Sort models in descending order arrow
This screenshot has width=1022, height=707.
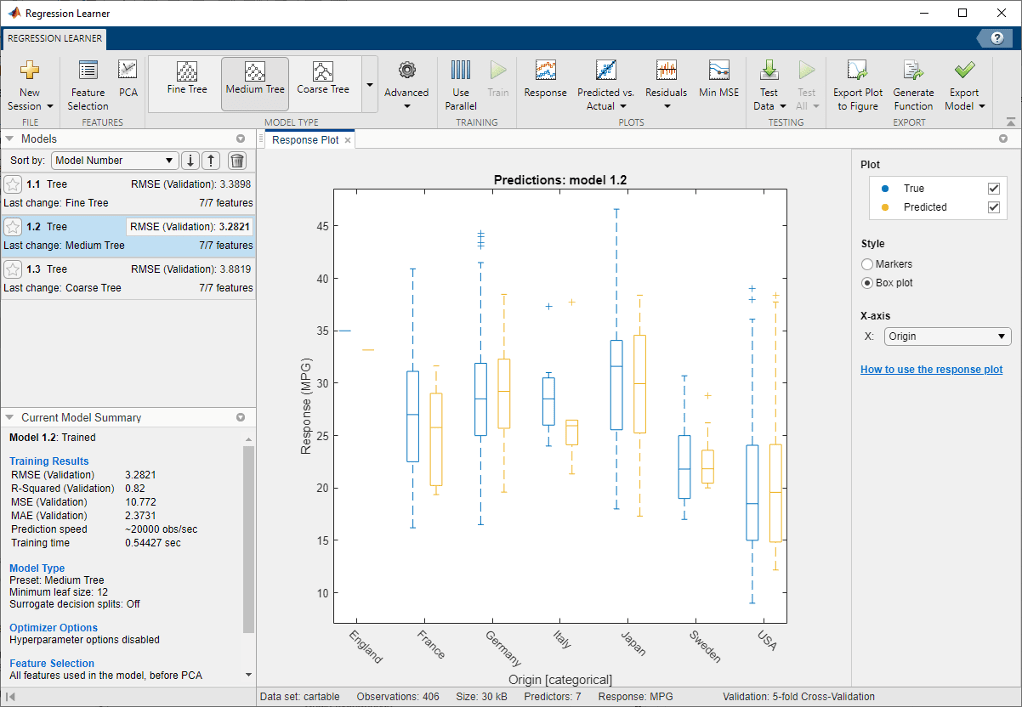point(190,160)
